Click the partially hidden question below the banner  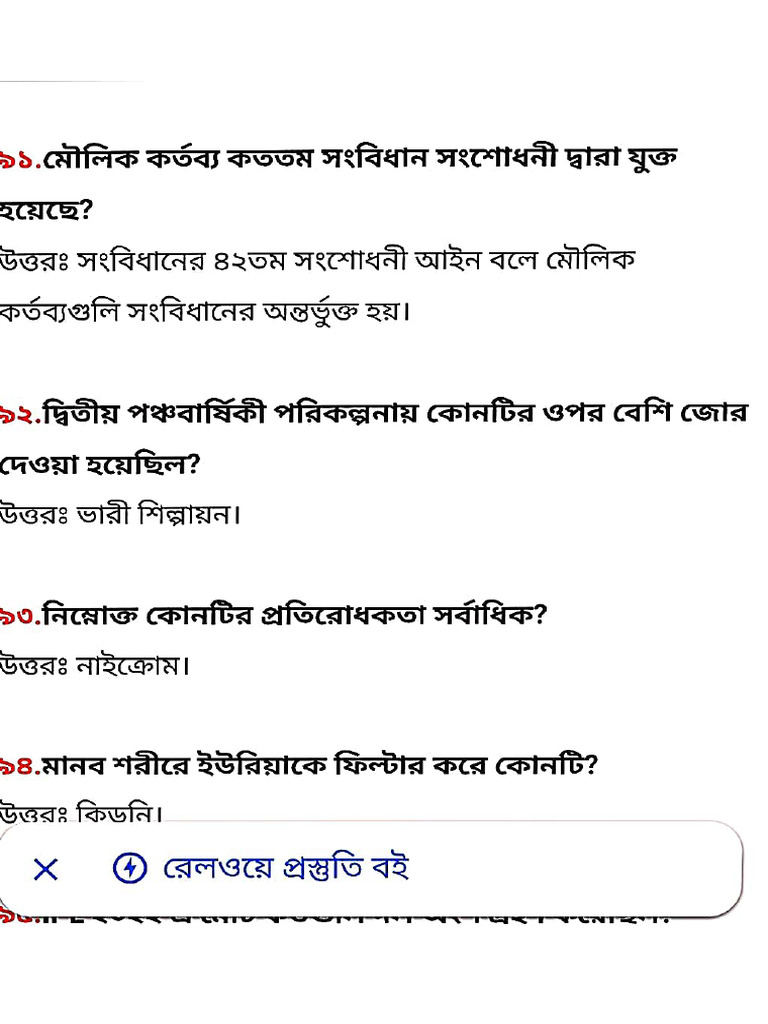[x=334, y=916]
